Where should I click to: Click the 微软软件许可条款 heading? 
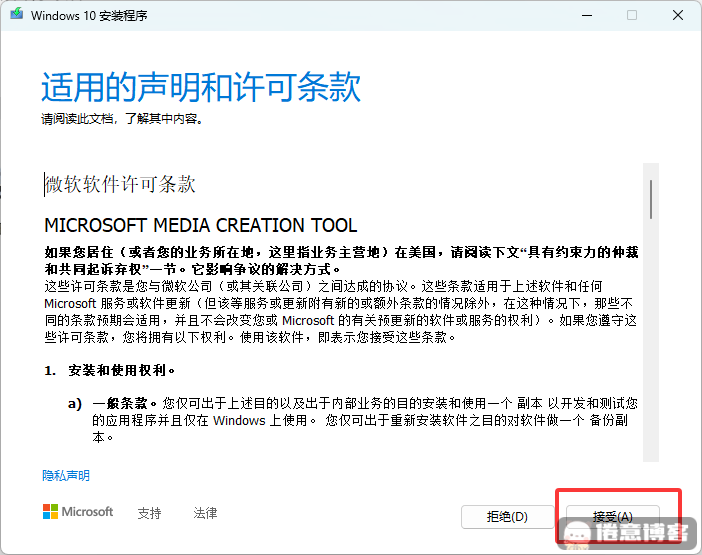click(x=121, y=185)
